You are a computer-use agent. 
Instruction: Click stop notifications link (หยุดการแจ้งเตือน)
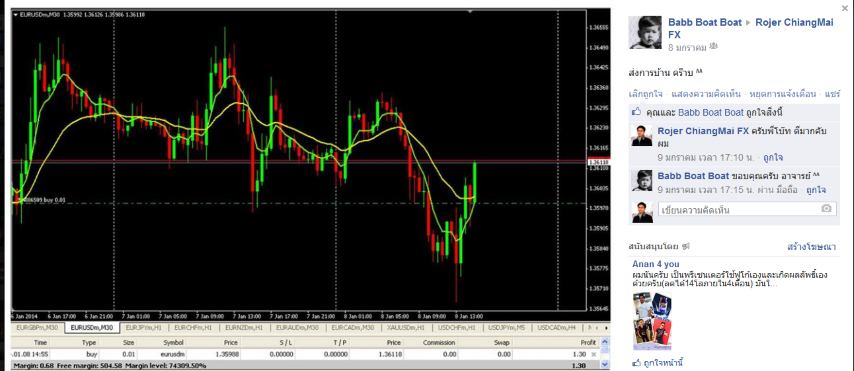click(783, 94)
